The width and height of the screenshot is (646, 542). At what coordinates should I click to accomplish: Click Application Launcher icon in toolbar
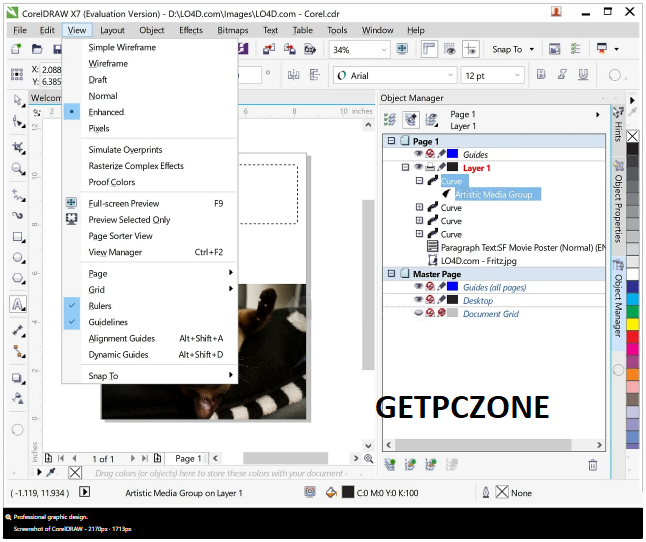(x=602, y=49)
